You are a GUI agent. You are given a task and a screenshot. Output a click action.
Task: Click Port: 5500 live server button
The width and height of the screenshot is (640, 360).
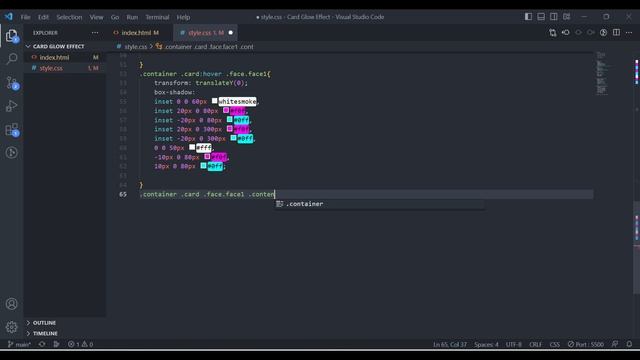coord(586,344)
